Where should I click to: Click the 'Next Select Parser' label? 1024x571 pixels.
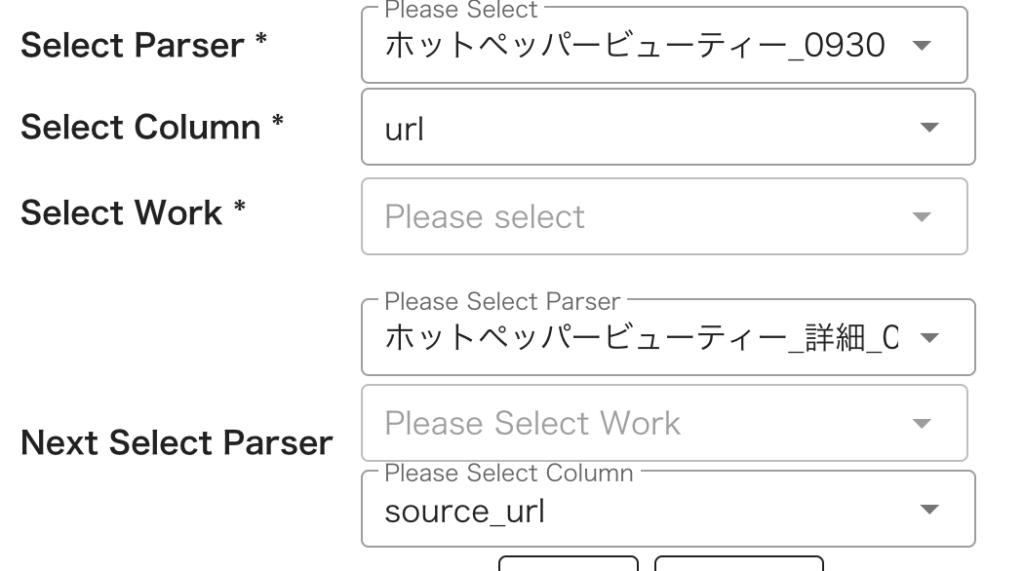(176, 442)
